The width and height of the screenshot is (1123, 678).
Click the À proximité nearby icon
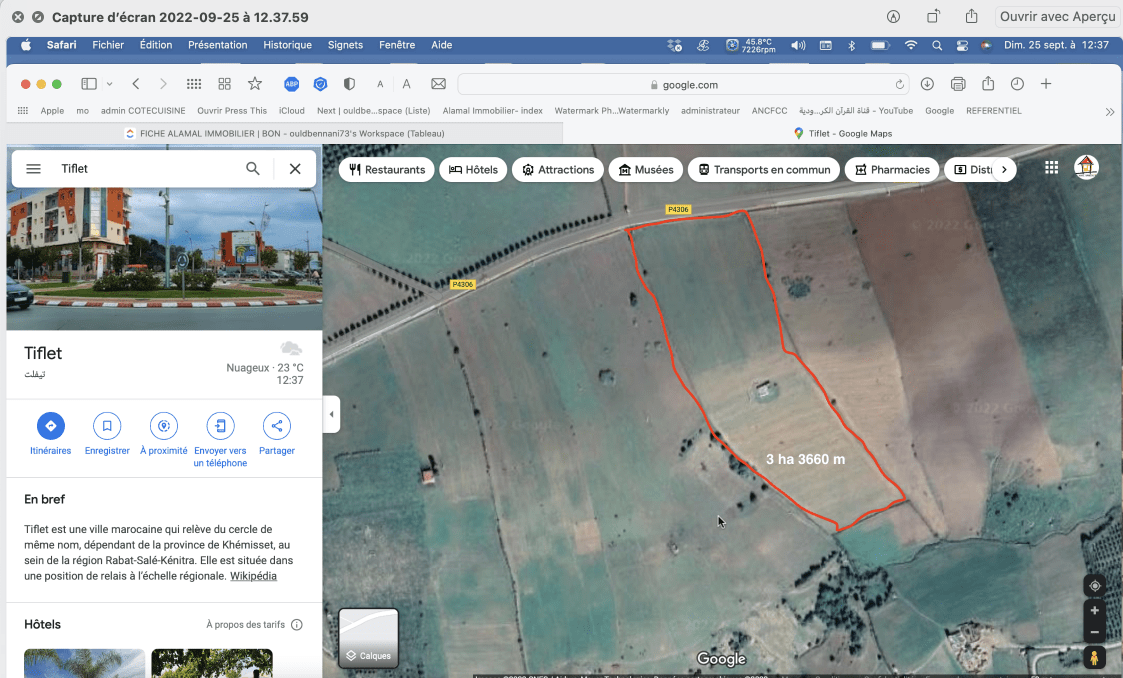[163, 426]
